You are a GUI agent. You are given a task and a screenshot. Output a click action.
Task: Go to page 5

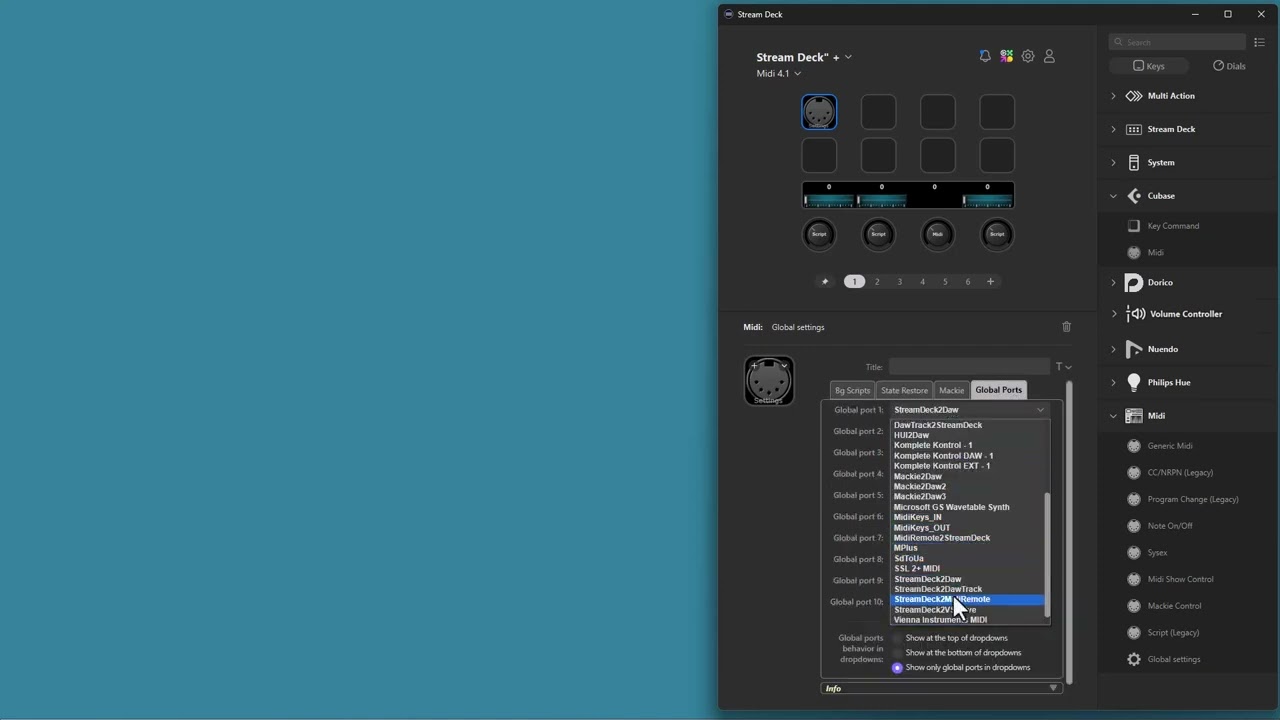coord(945,282)
